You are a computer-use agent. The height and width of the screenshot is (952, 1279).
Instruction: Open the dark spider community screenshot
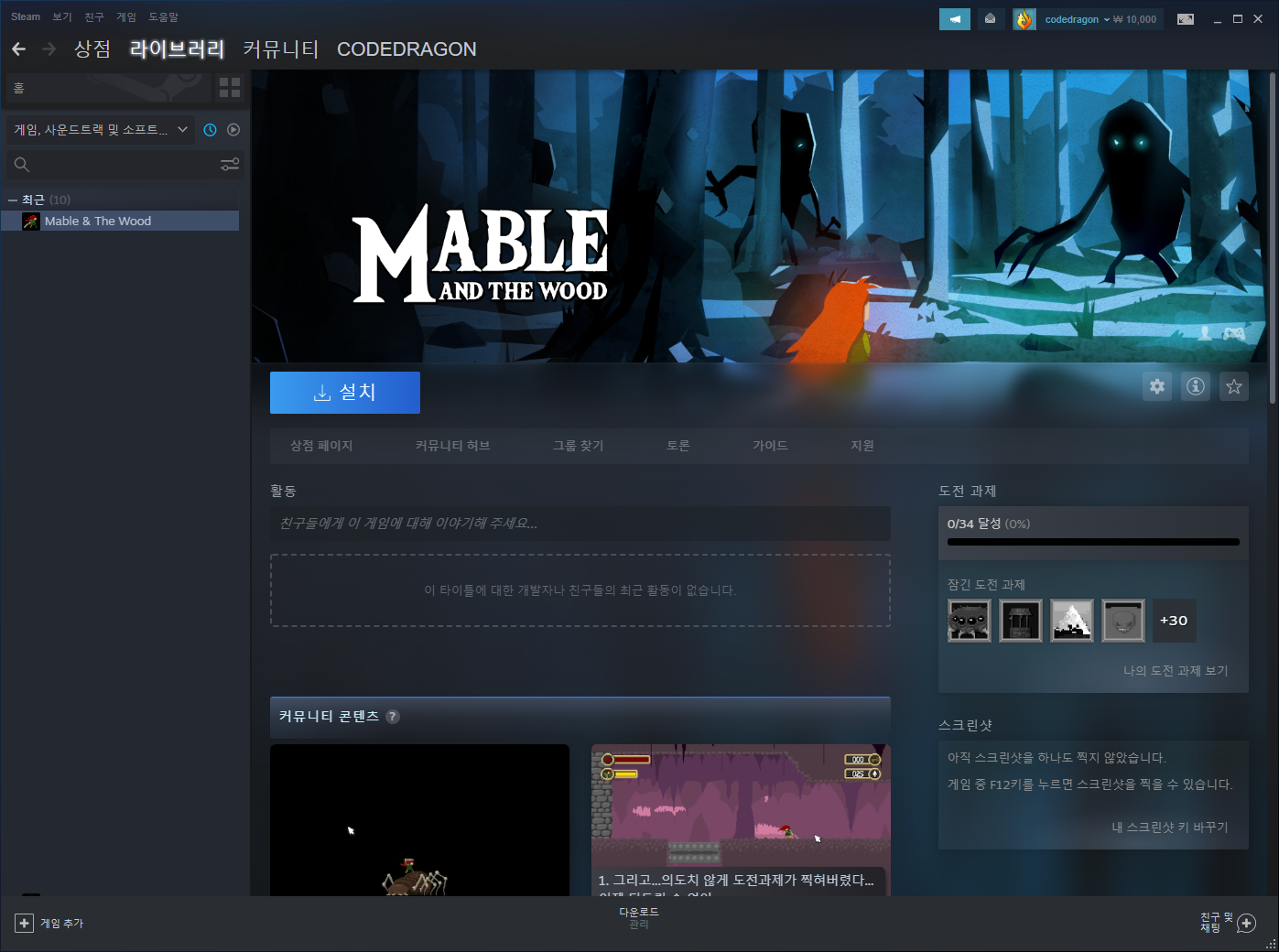[419, 820]
